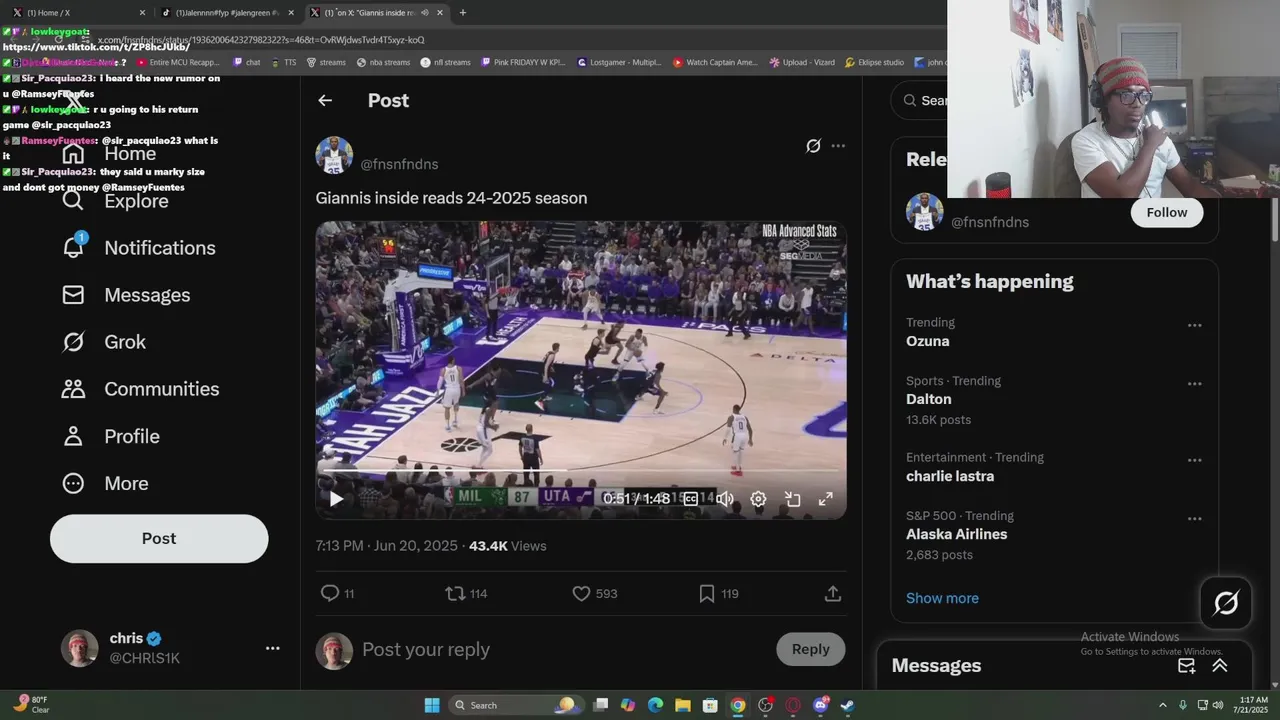Click Grok explain icon on post header
Image resolution: width=1280 pixels, height=720 pixels.
[813, 146]
